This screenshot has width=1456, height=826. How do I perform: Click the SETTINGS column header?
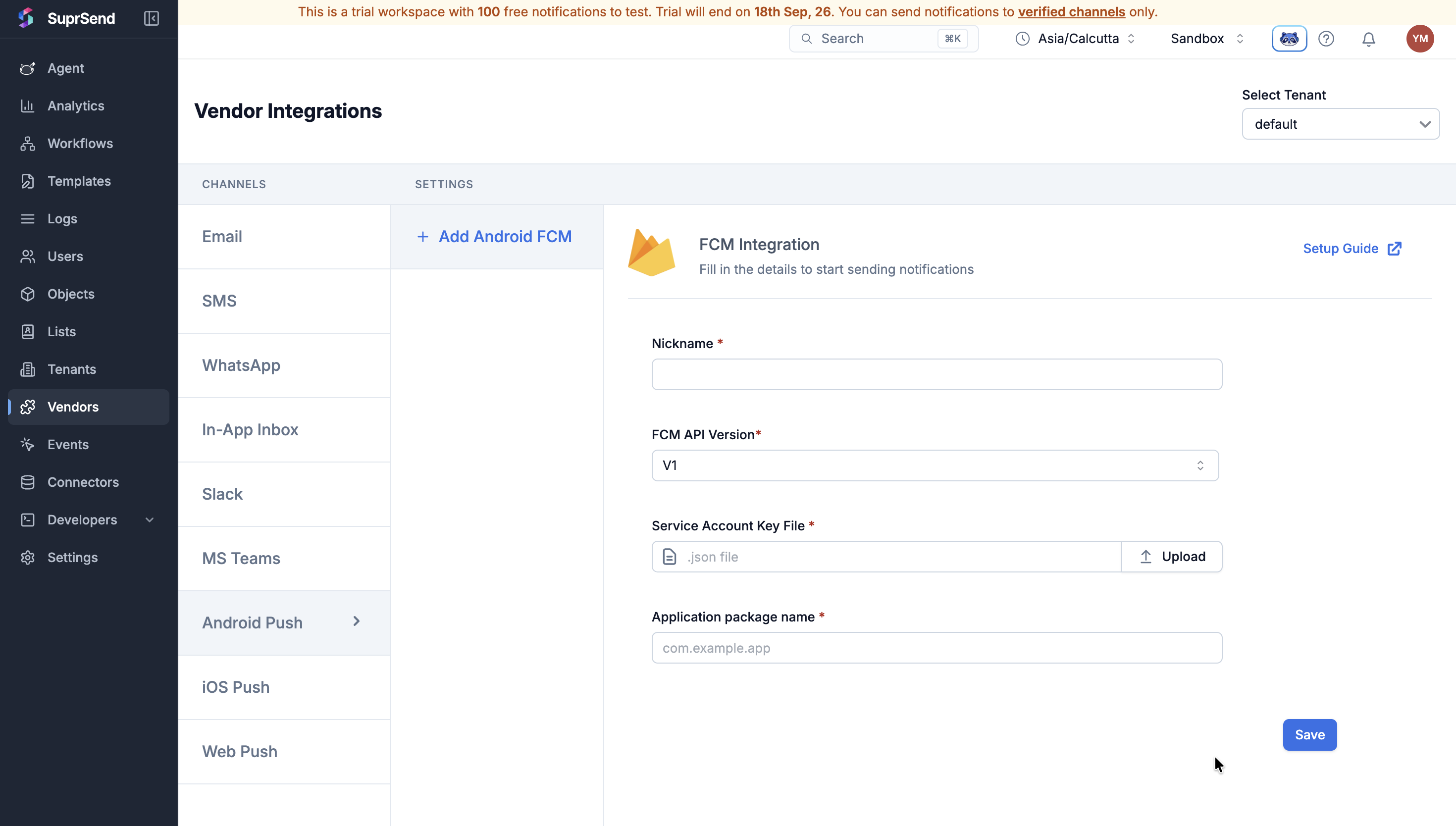(444, 184)
